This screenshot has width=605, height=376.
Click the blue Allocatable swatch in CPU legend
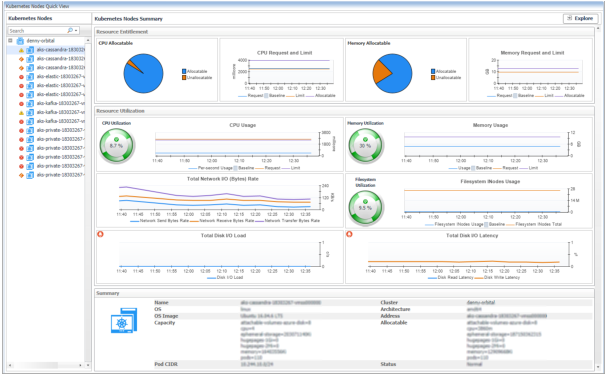point(184,71)
